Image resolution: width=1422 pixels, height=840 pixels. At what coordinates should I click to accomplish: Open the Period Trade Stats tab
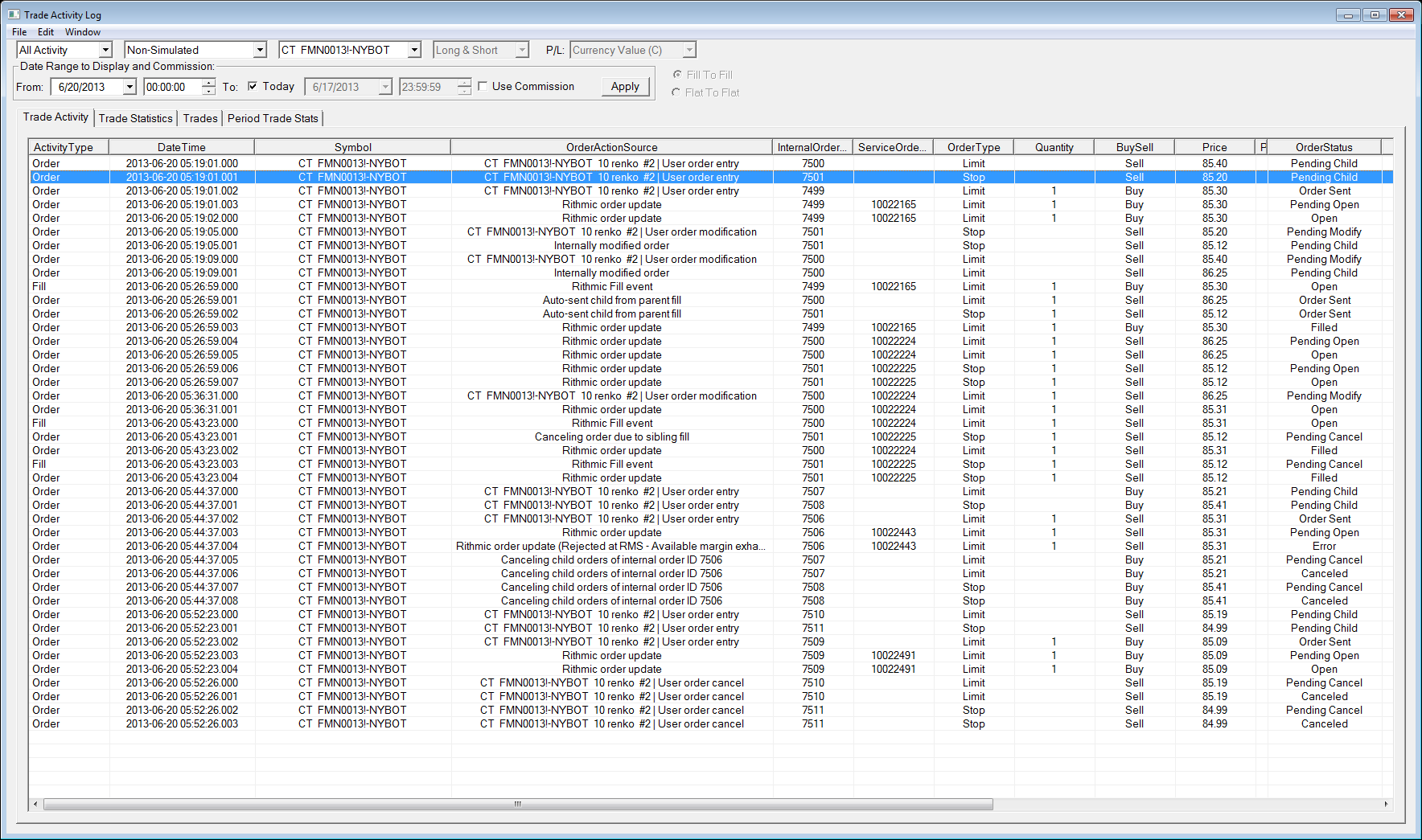273,118
